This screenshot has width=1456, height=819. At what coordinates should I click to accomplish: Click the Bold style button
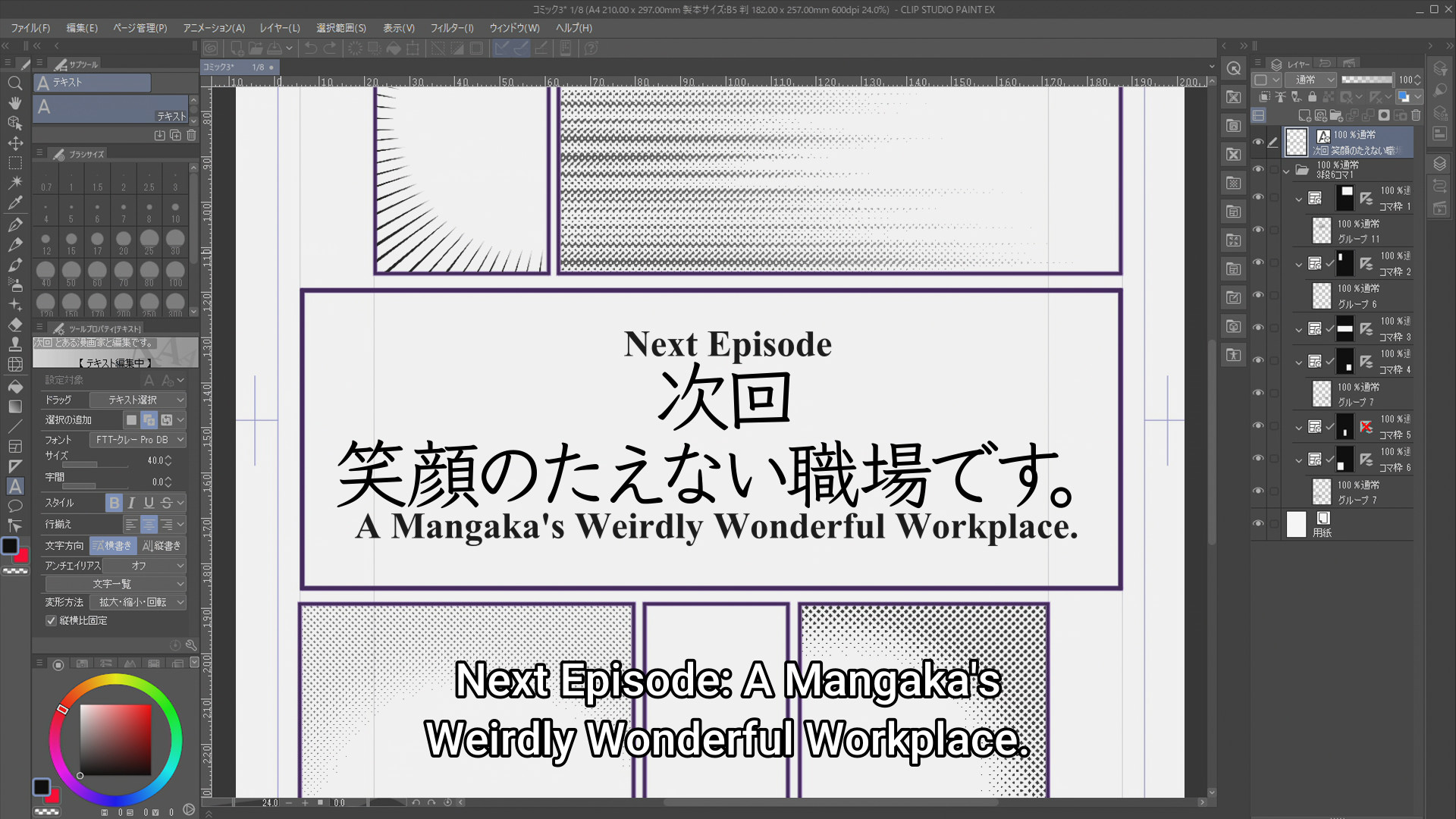coord(114,503)
